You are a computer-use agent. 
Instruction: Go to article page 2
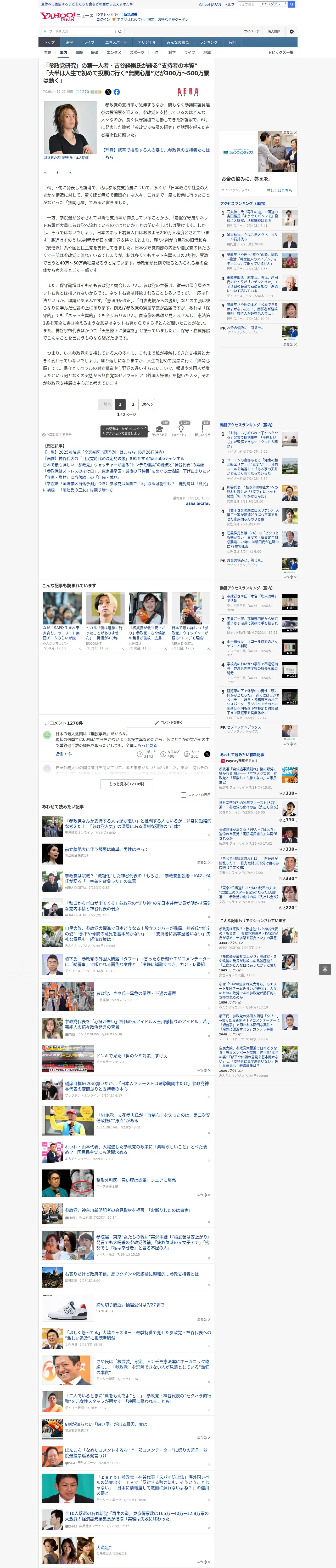133,404
